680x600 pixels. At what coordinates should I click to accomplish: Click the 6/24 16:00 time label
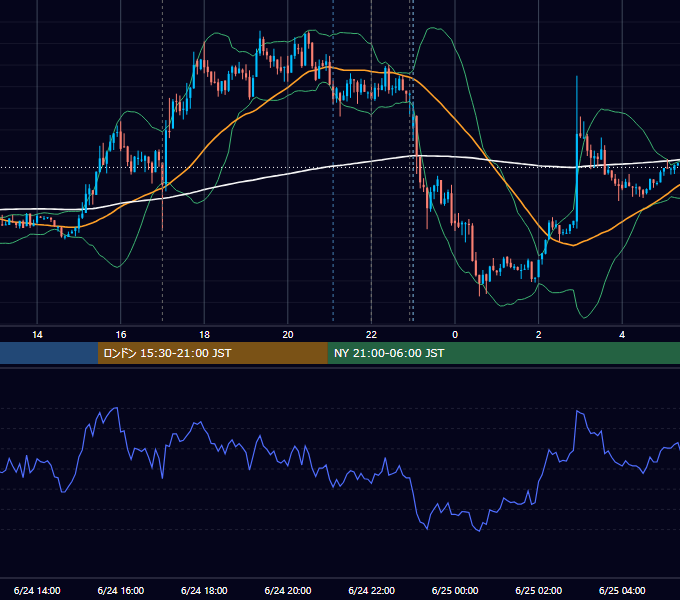click(121, 590)
